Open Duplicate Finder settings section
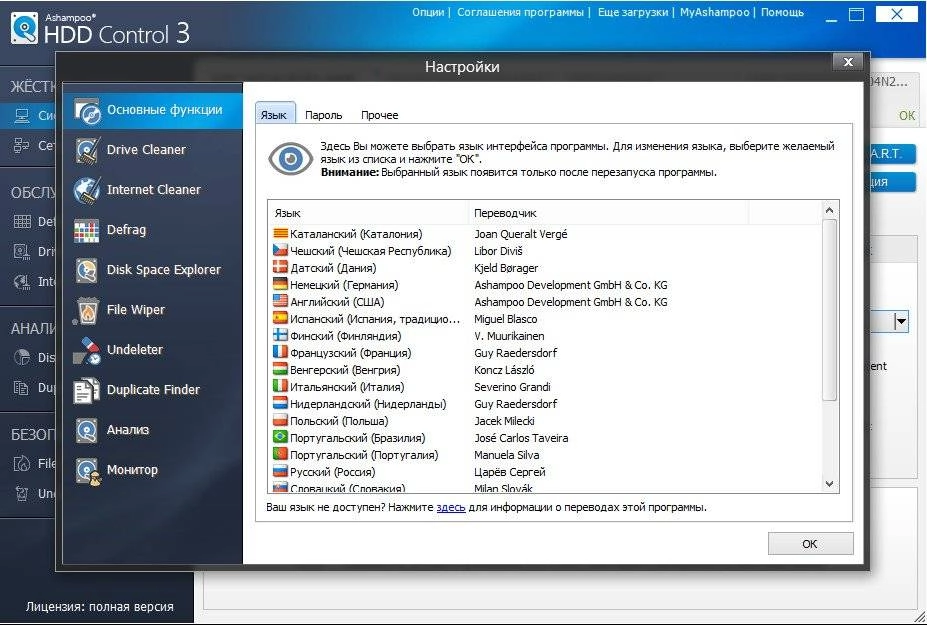 pos(153,390)
